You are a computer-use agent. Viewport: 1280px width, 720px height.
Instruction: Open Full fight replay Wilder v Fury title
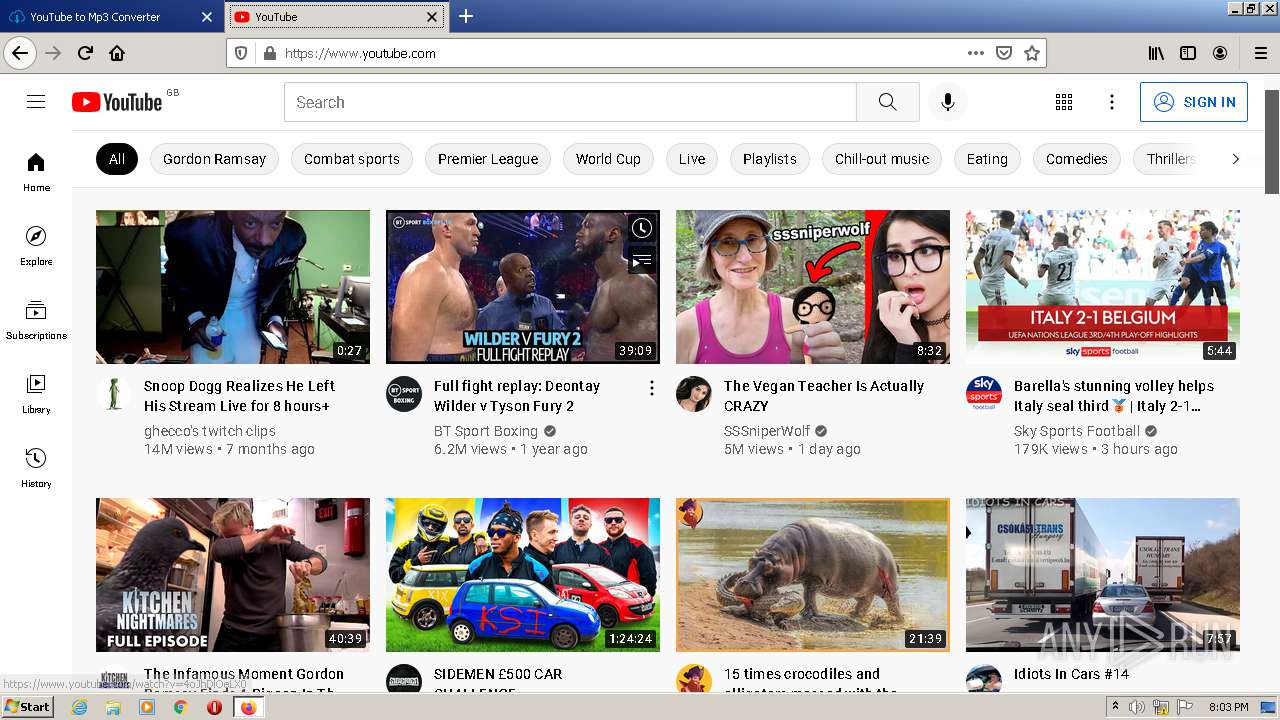(x=517, y=396)
